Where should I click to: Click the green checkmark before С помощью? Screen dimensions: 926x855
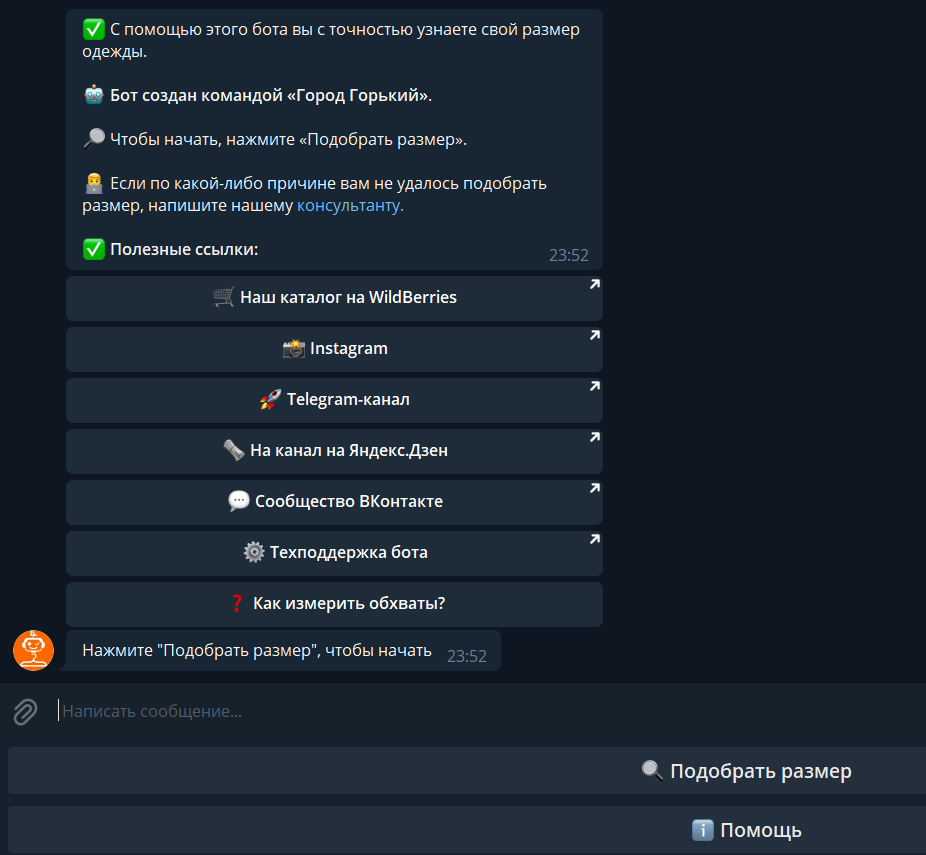(94, 29)
